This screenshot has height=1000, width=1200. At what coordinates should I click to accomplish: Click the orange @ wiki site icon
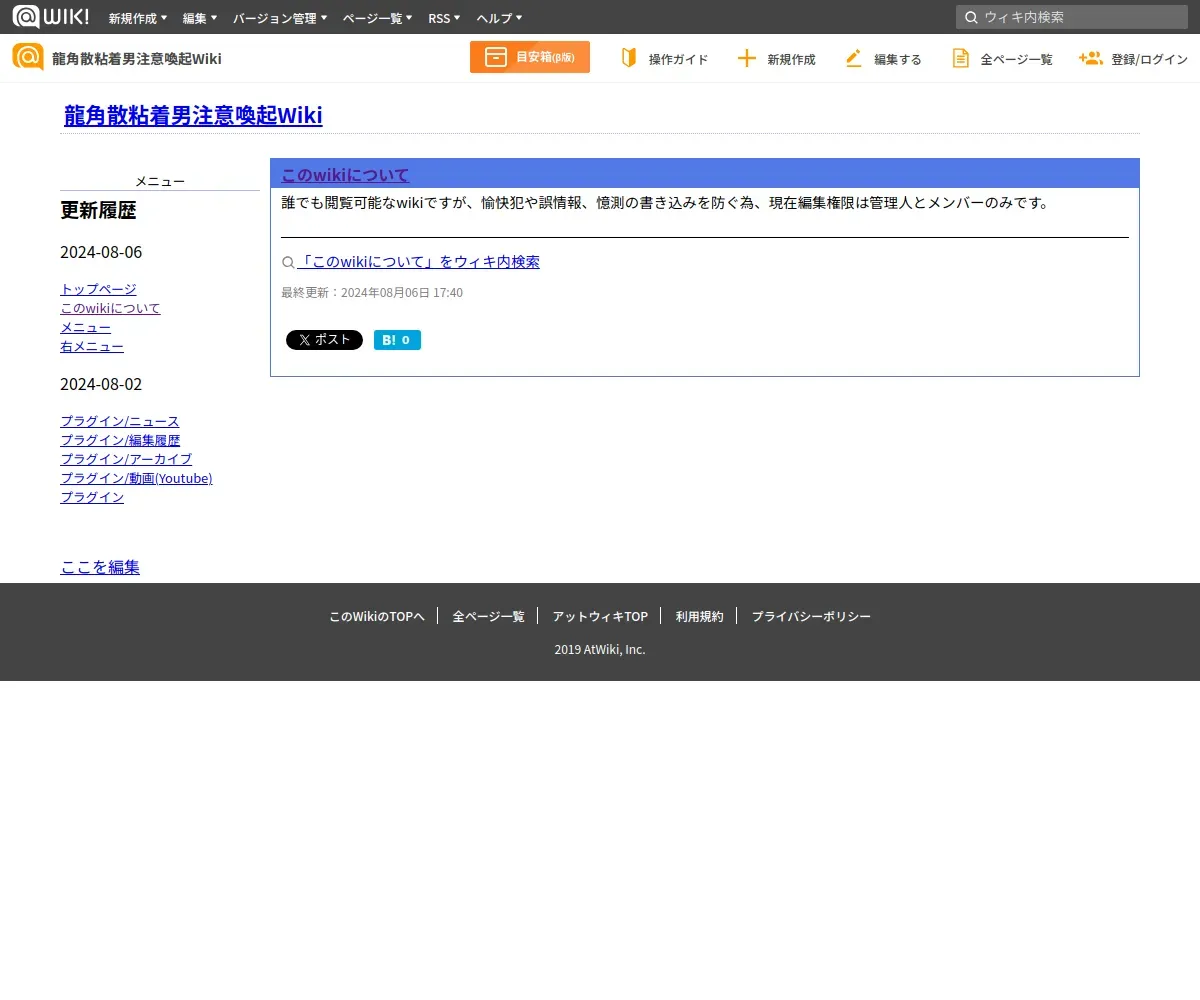click(28, 57)
